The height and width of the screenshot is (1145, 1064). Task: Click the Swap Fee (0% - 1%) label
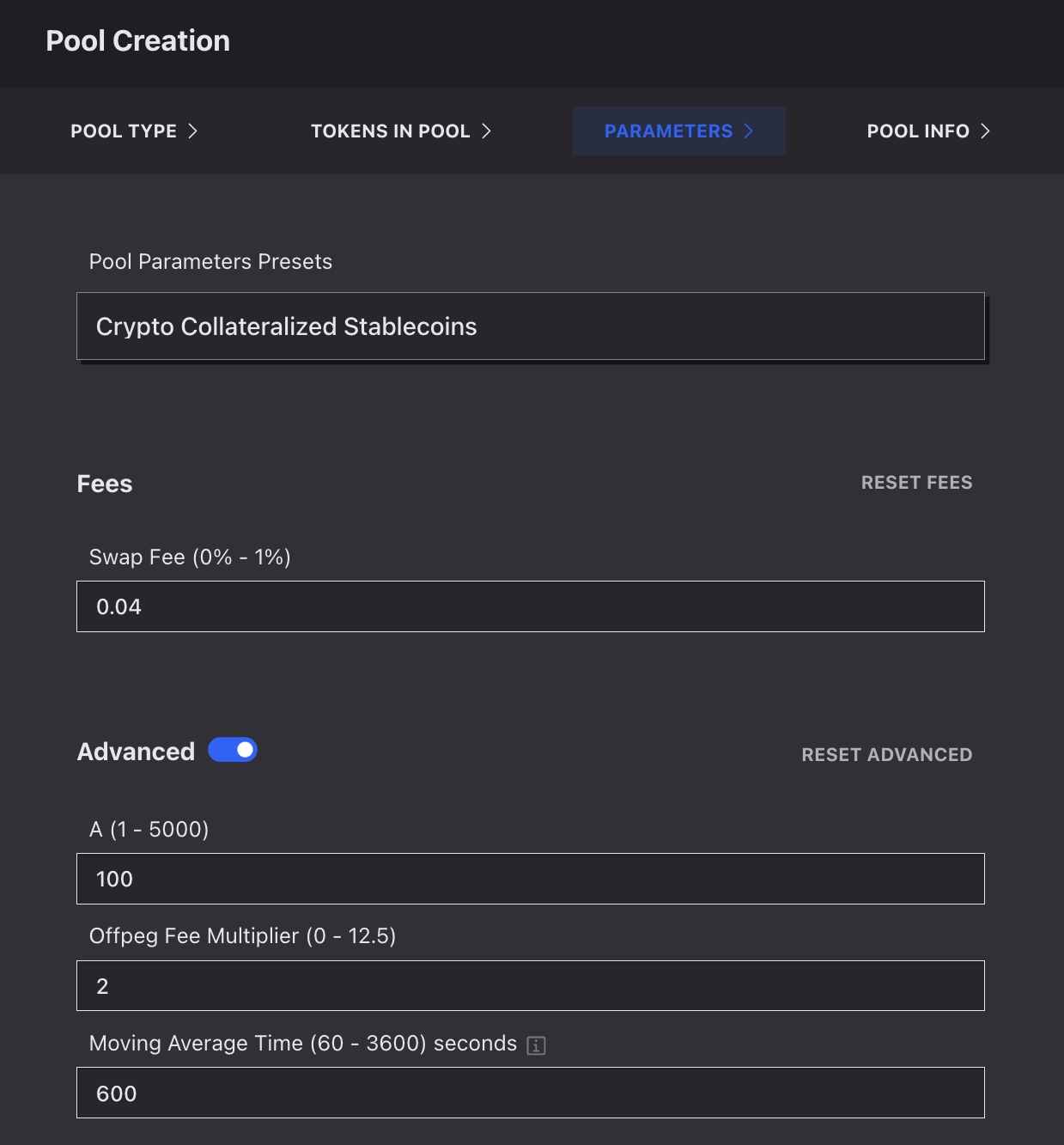click(190, 557)
